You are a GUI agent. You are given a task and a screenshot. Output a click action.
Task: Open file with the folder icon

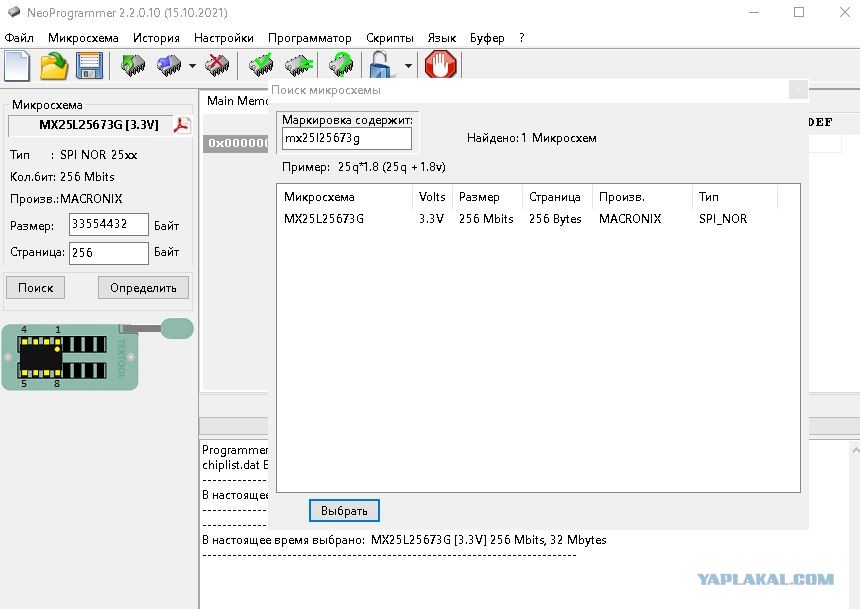pyautogui.click(x=54, y=65)
